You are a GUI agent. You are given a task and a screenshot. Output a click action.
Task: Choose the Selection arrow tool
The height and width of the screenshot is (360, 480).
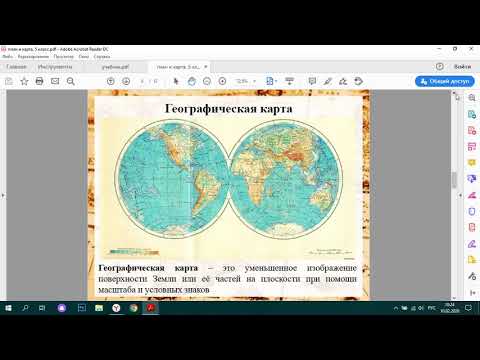tap(176, 81)
